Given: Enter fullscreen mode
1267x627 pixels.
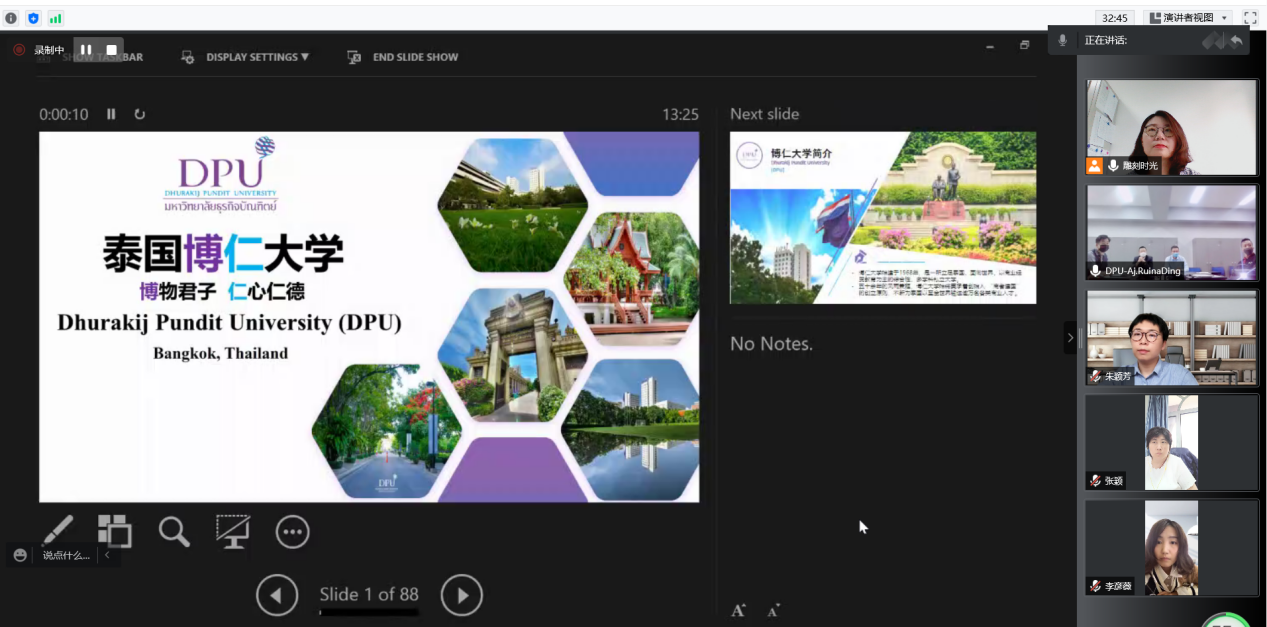Looking at the screenshot, I should [x=1250, y=18].
